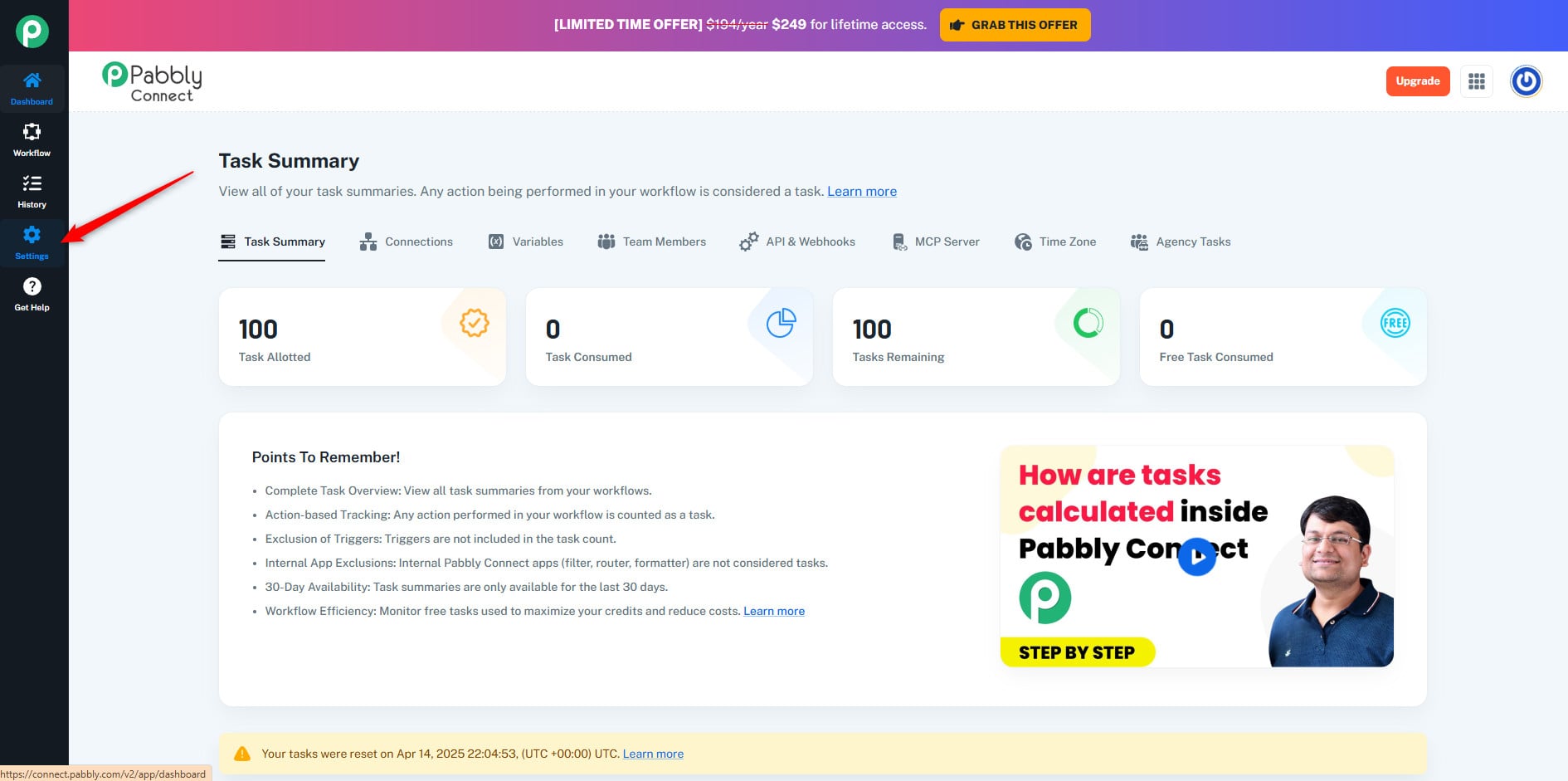This screenshot has height=781, width=1568.
Task: Open the Time Zone tab
Action: pyautogui.click(x=1055, y=242)
